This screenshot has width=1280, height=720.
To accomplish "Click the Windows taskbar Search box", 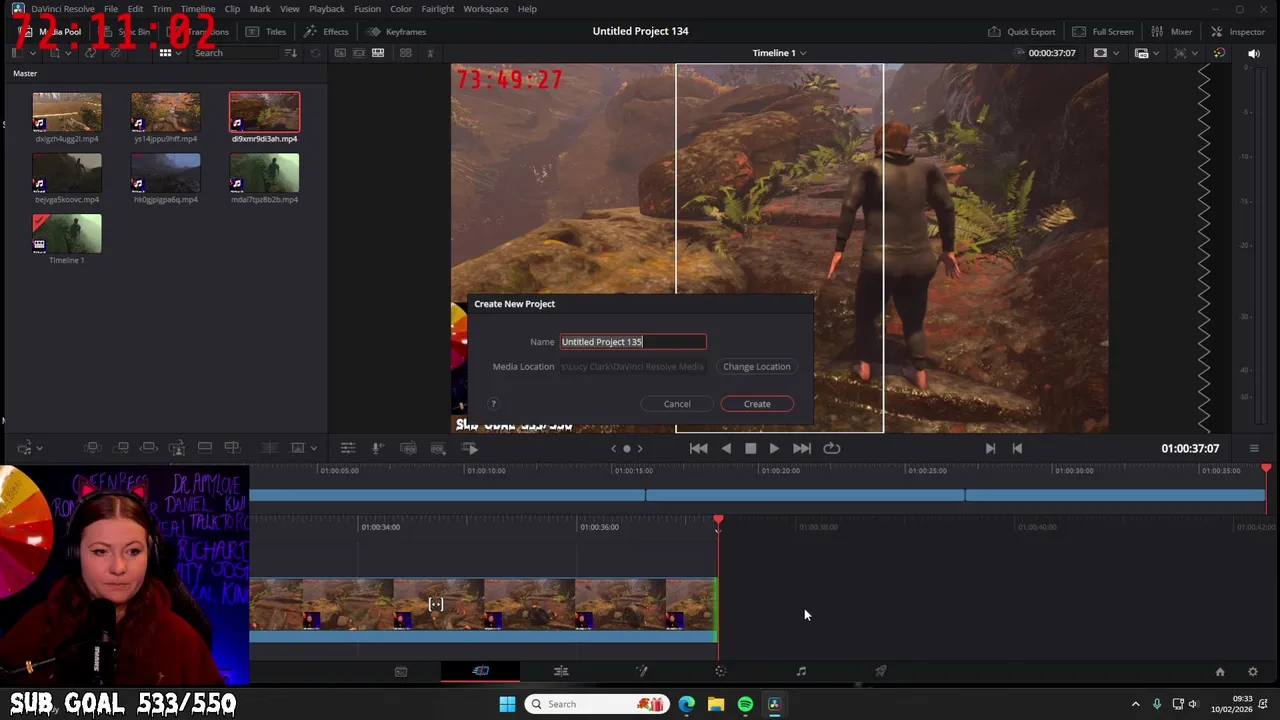I will click(x=597, y=704).
